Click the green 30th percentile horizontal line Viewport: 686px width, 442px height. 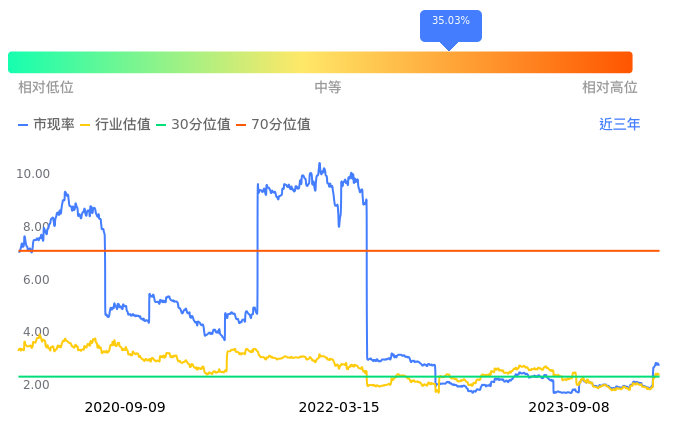[x=300, y=377]
